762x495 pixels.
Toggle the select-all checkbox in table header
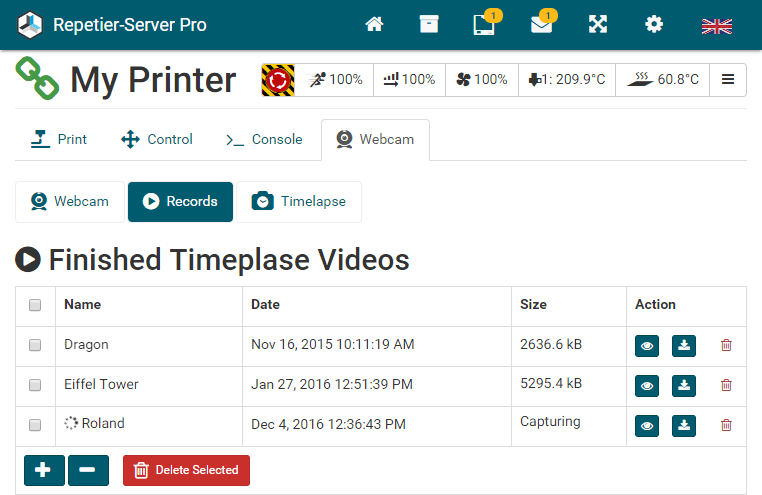35,305
